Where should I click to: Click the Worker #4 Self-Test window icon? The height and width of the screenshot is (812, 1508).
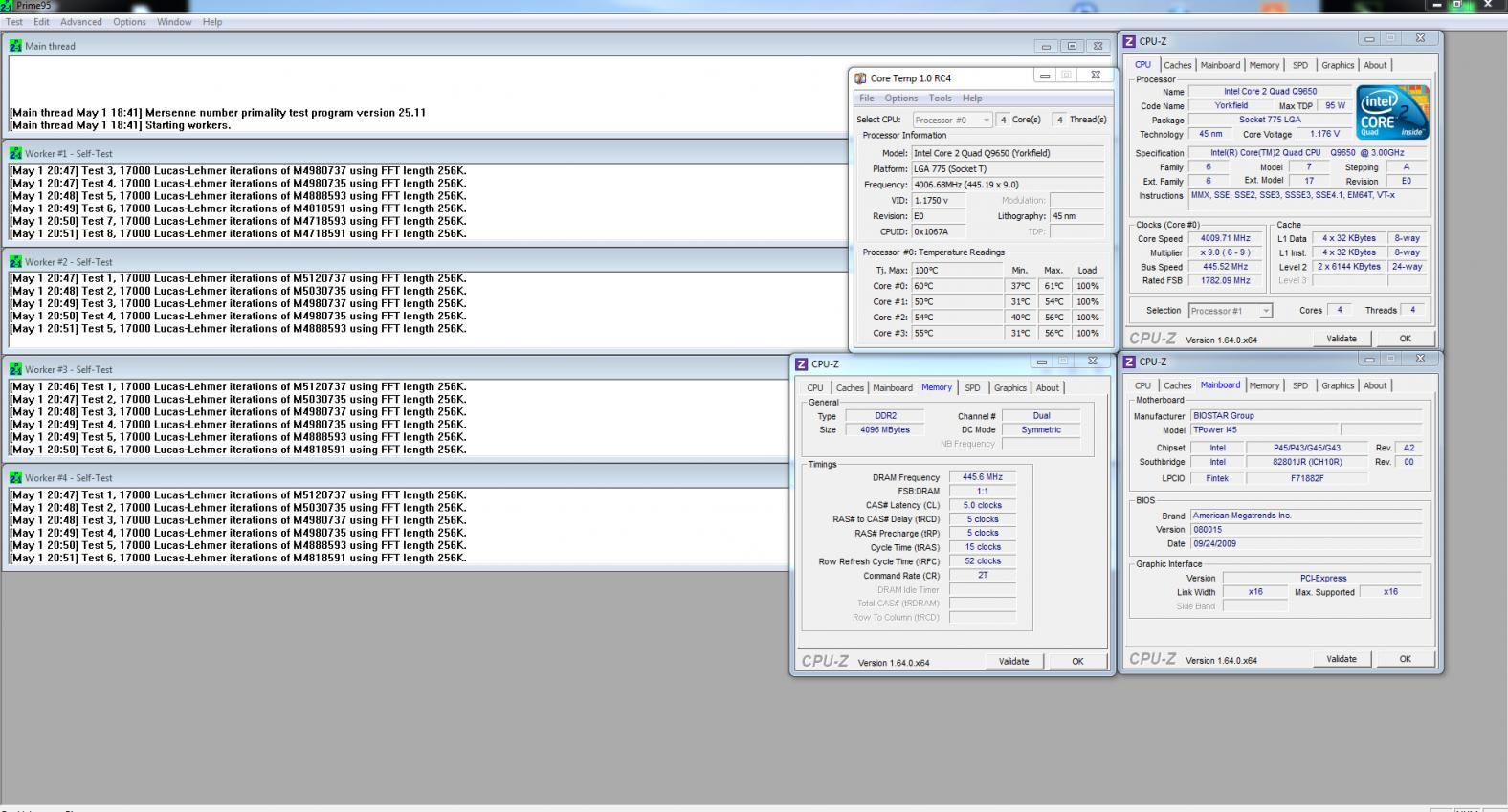point(15,477)
